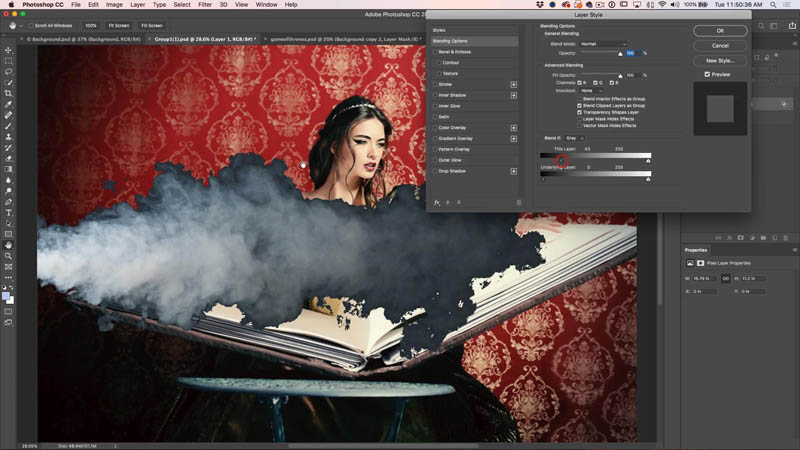This screenshot has width=800, height=450.
Task: Enable Layer Mask Hides Effects checkbox
Action: pyautogui.click(x=580, y=119)
